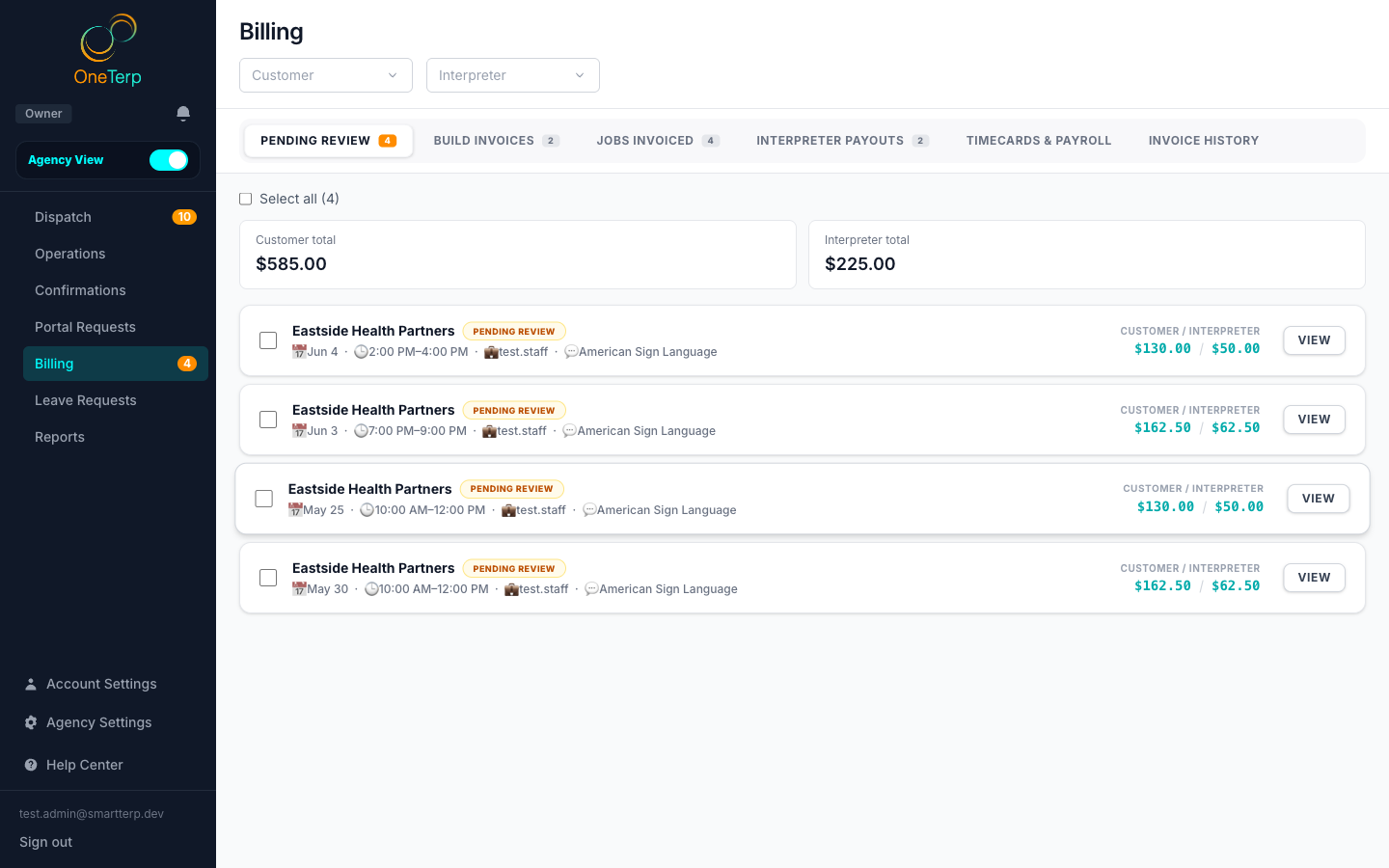Click calendar icon in May 30 row
Image resolution: width=1389 pixels, height=868 pixels.
[299, 589]
